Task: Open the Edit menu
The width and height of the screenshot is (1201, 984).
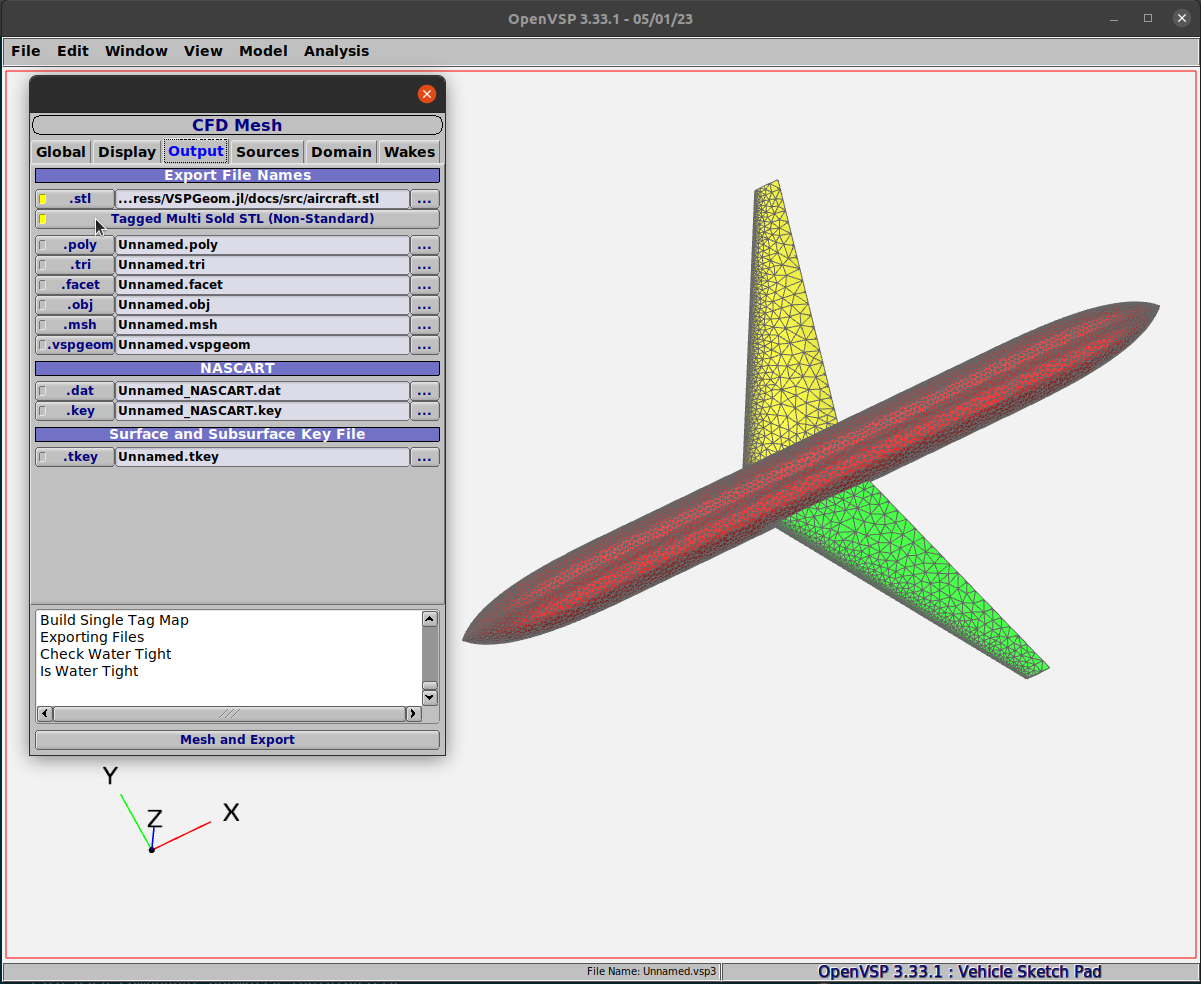Action: pos(73,51)
